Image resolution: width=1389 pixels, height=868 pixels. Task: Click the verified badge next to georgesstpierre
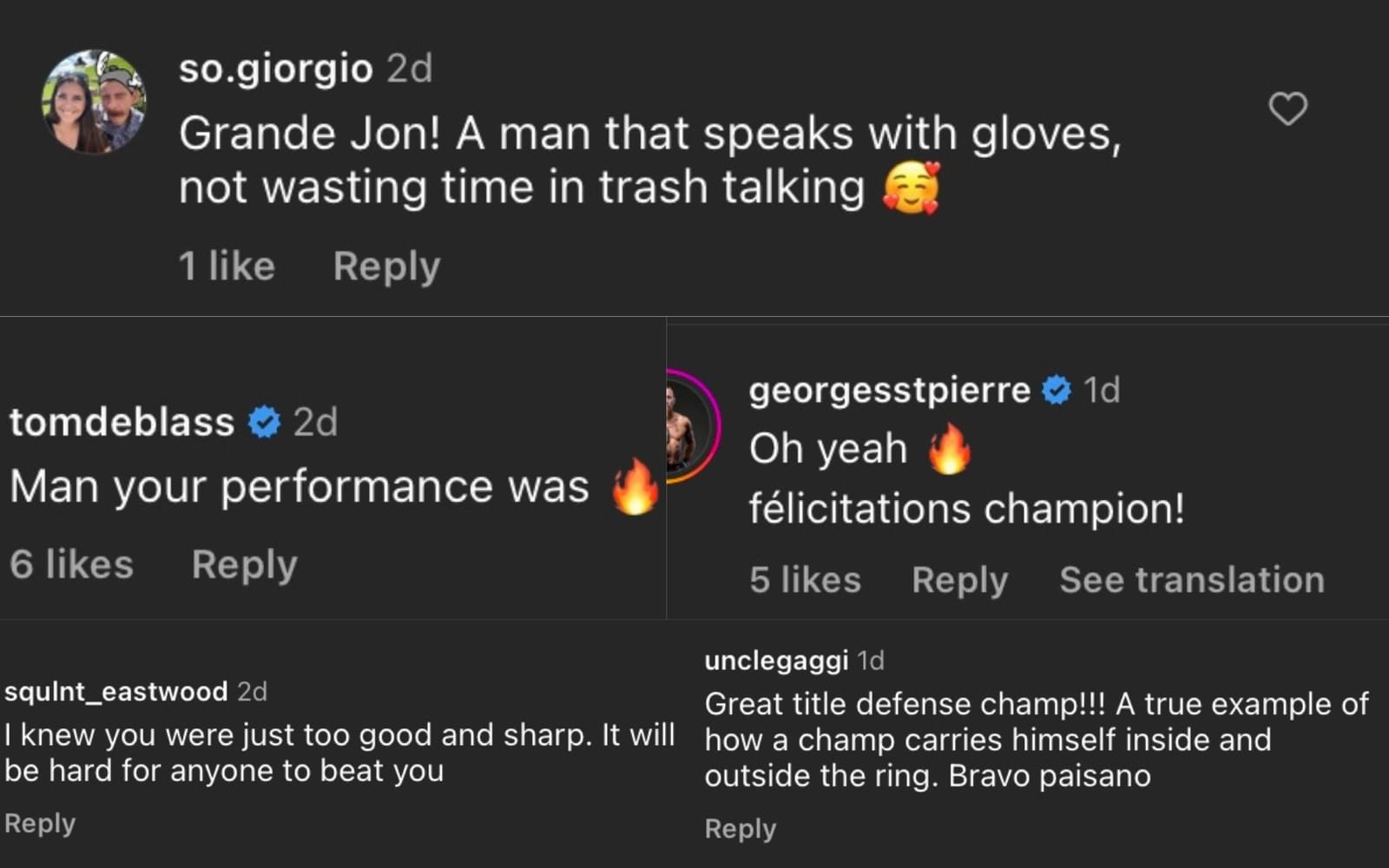pyautogui.click(x=1056, y=390)
